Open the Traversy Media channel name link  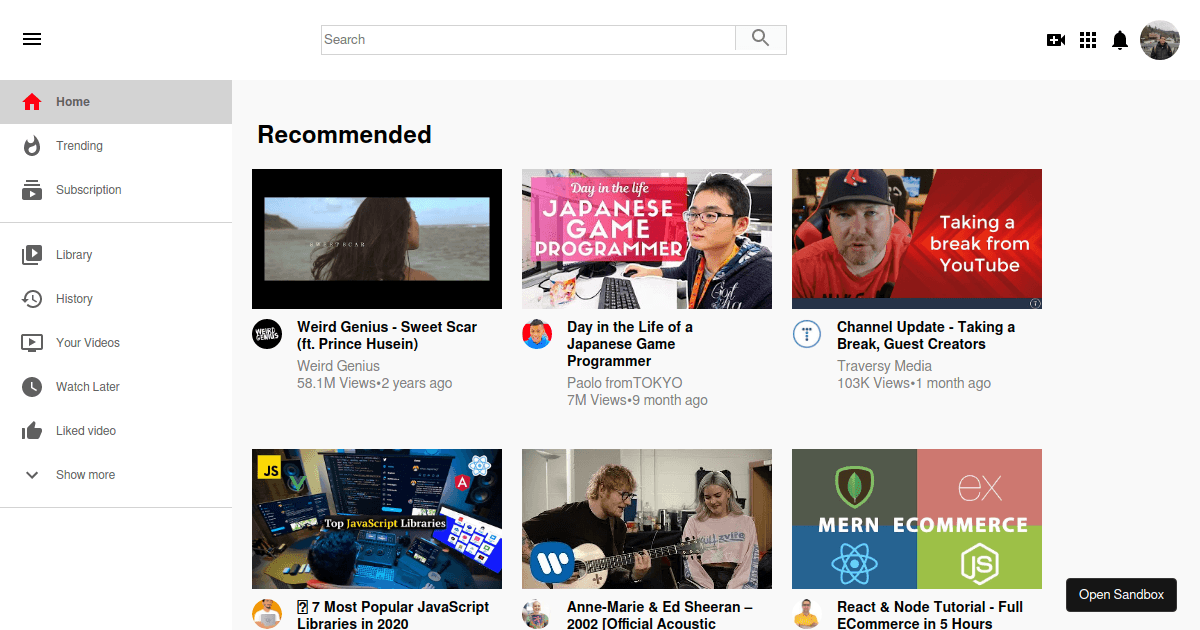[884, 366]
